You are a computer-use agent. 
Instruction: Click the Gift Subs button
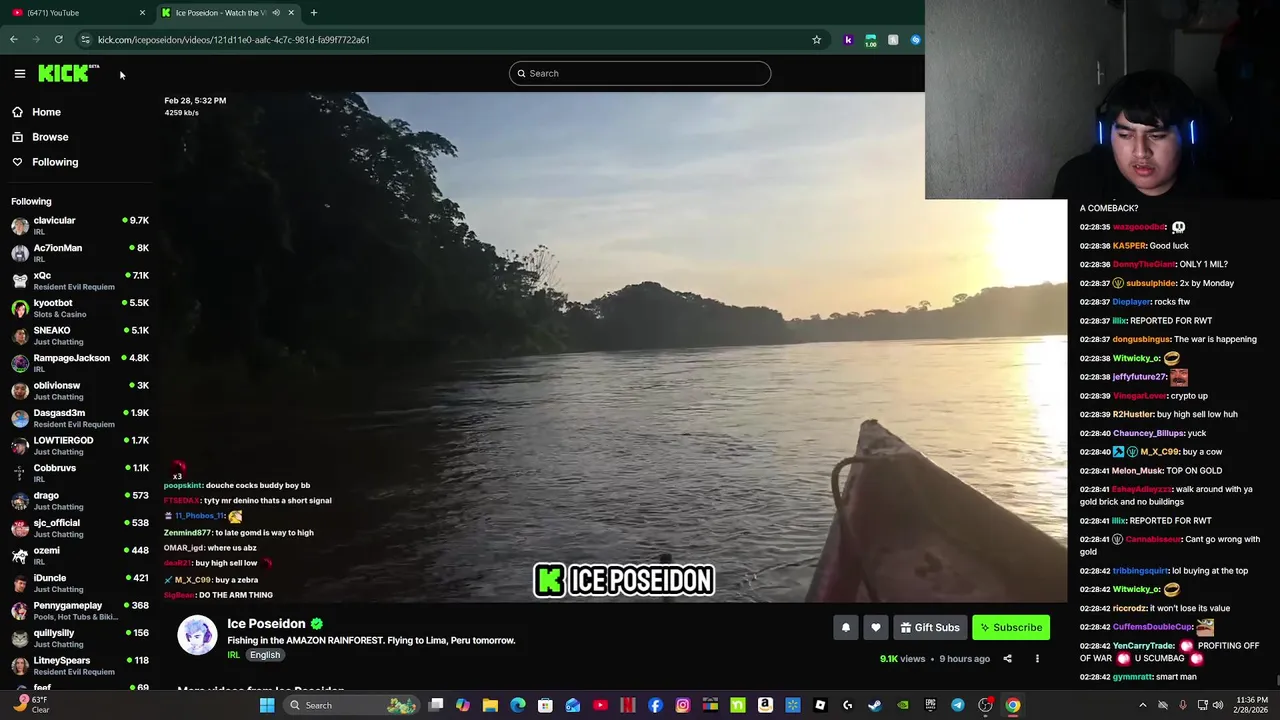point(930,628)
